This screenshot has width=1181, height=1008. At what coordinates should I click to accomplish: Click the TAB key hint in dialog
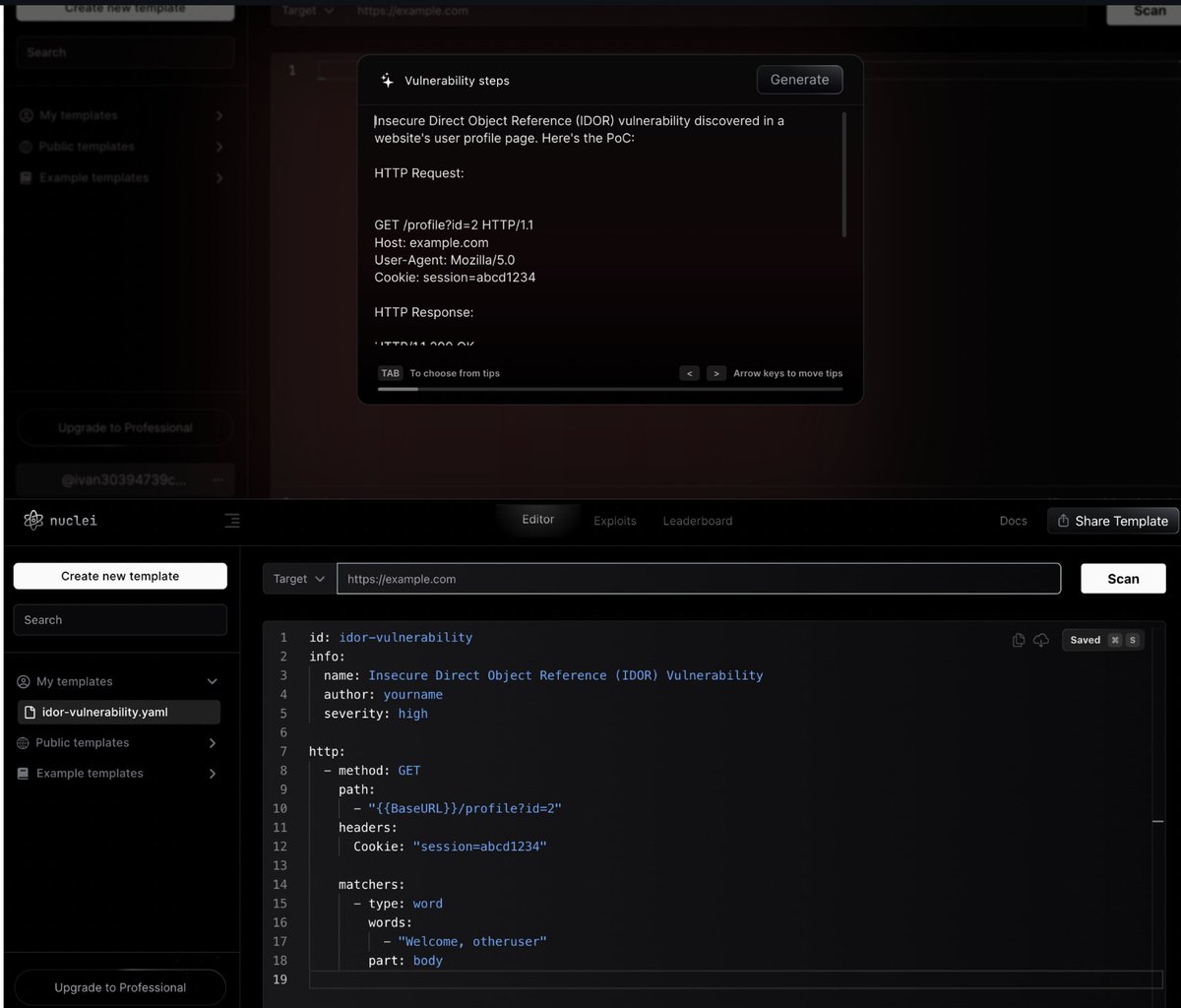pyautogui.click(x=391, y=373)
